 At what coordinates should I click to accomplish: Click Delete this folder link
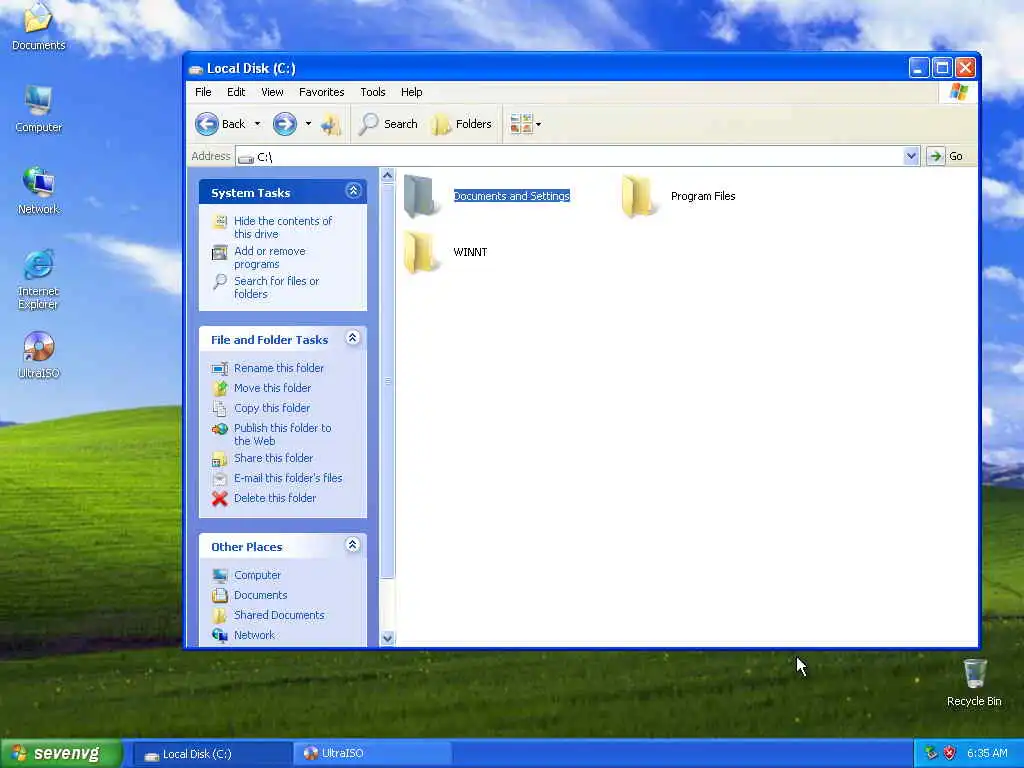tap(275, 498)
